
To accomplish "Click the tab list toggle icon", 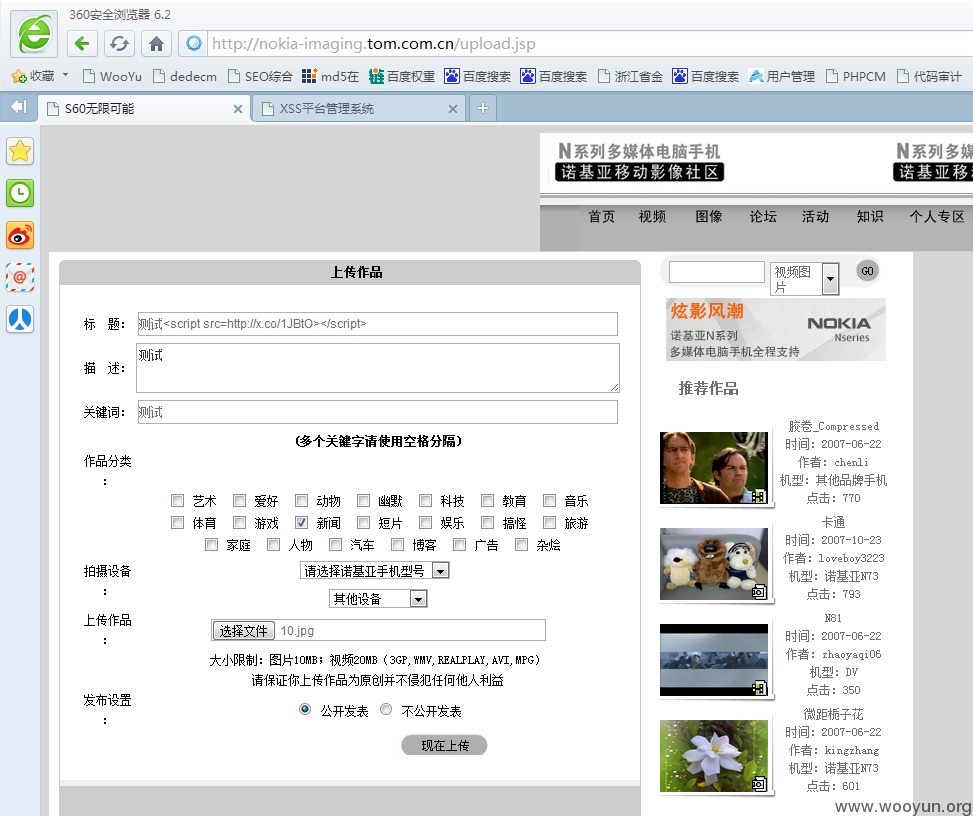I will click(19, 107).
